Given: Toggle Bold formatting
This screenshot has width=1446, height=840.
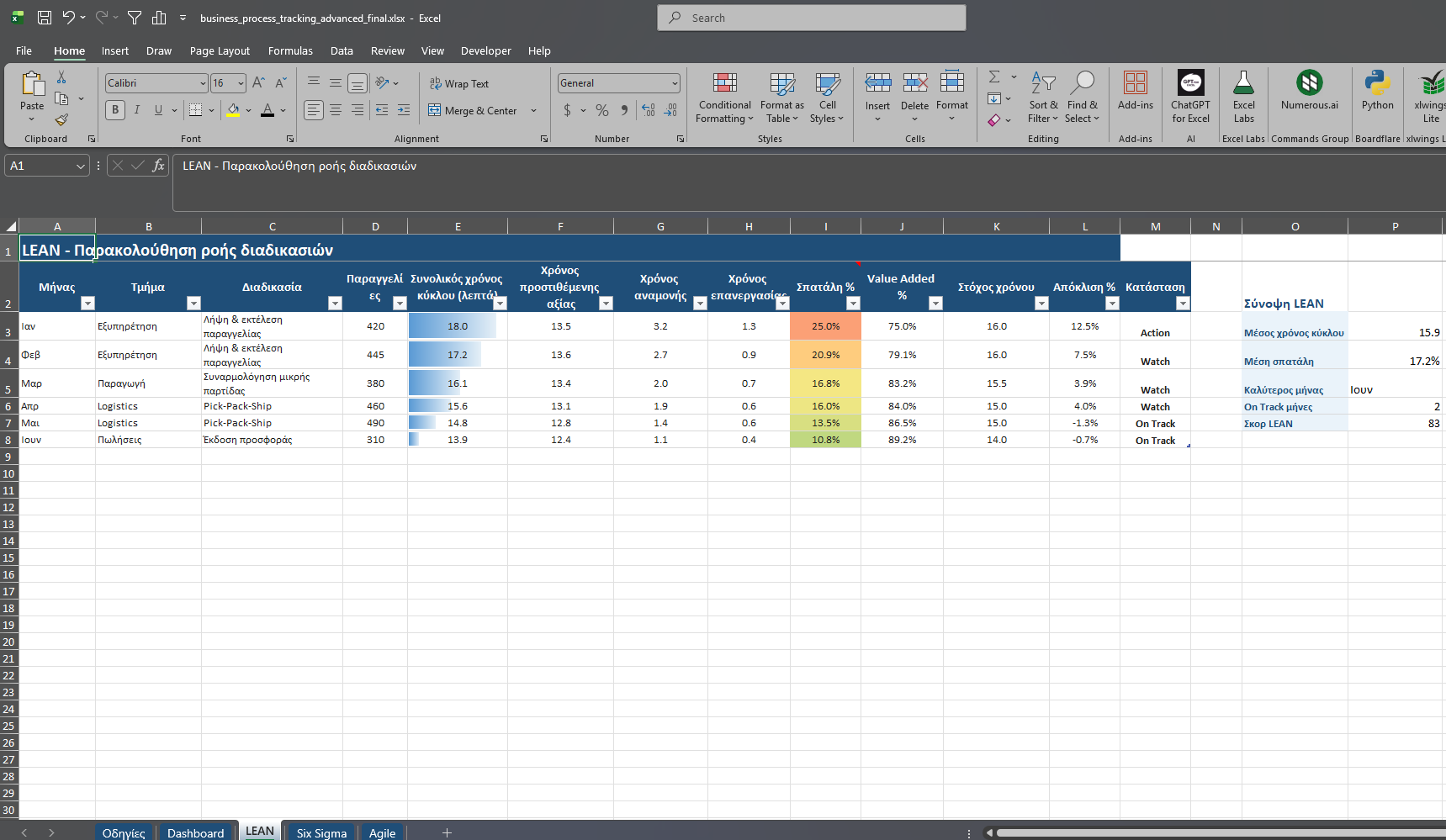Looking at the screenshot, I should (x=115, y=110).
